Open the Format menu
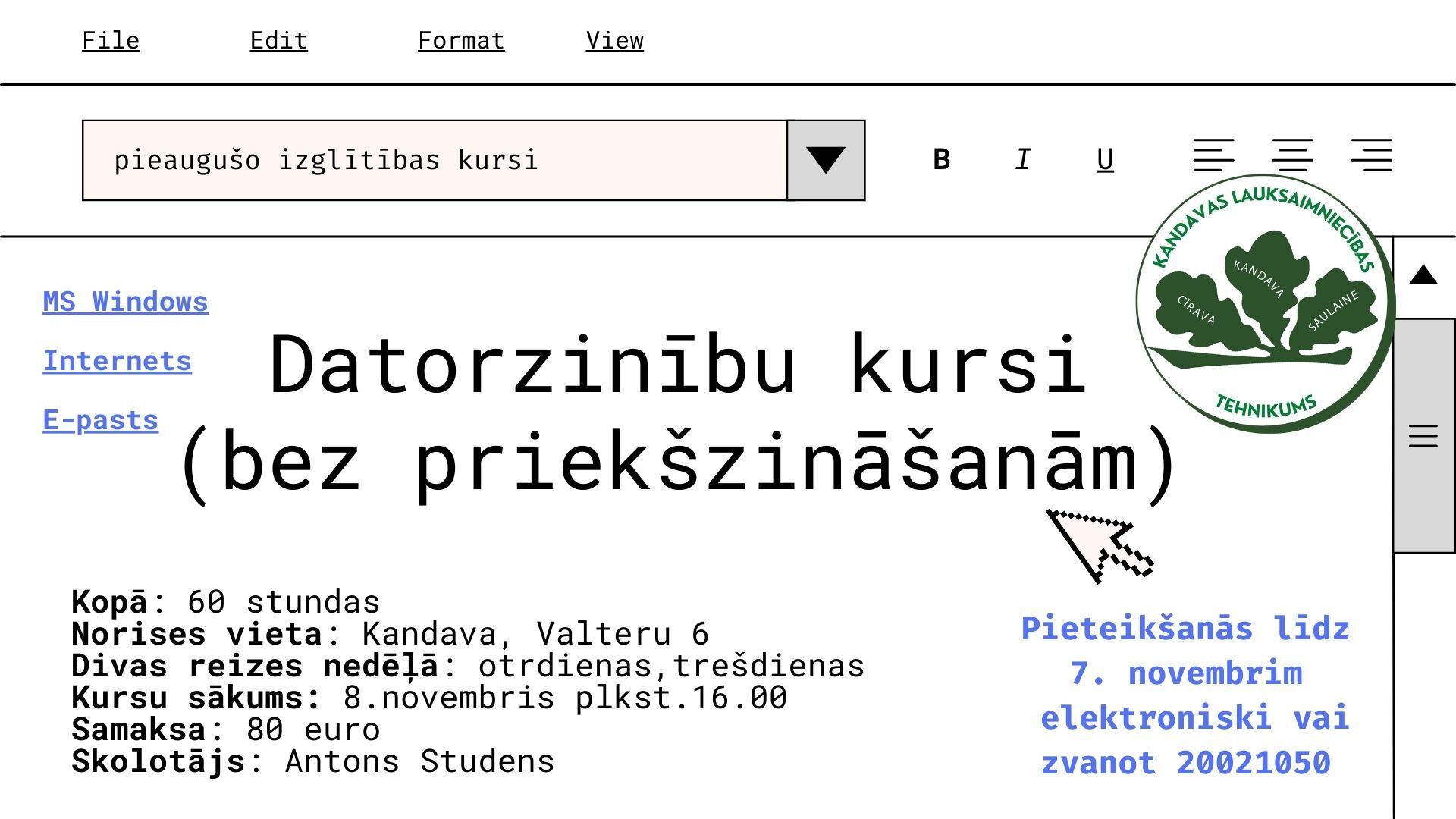Image resolution: width=1456 pixels, height=819 pixels. pos(461,40)
